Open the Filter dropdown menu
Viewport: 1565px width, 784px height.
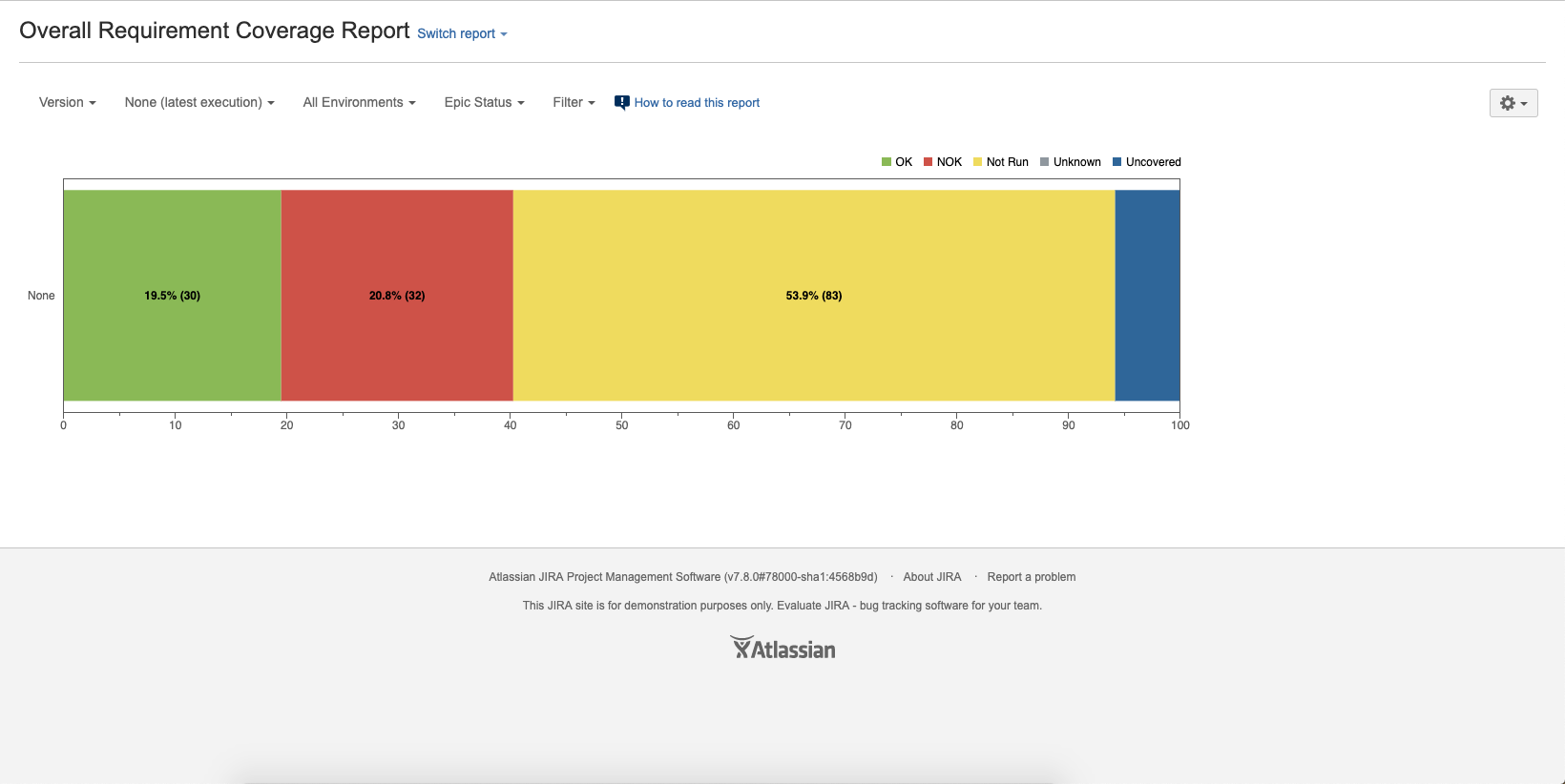pos(574,103)
